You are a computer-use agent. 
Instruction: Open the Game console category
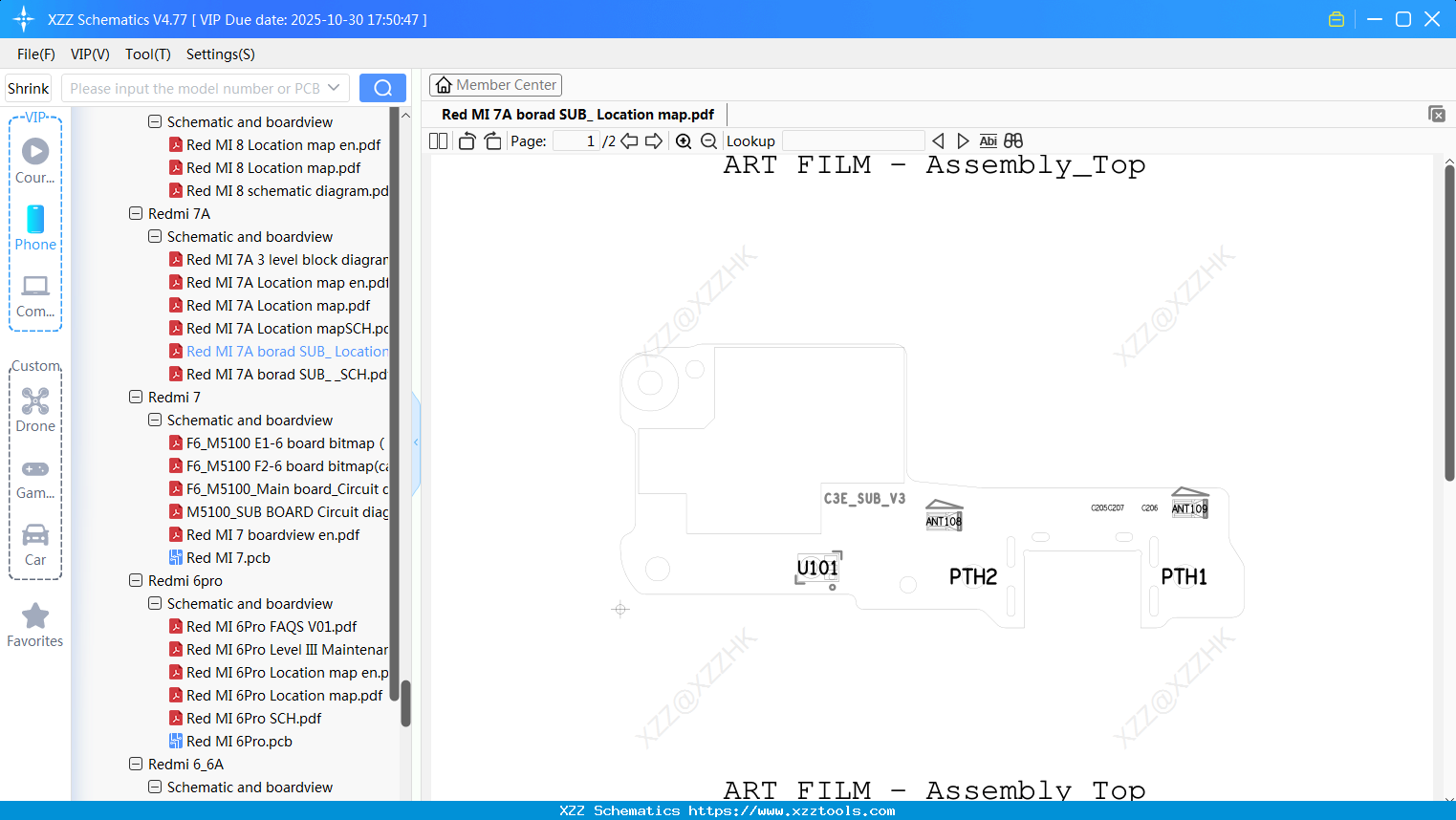click(35, 478)
